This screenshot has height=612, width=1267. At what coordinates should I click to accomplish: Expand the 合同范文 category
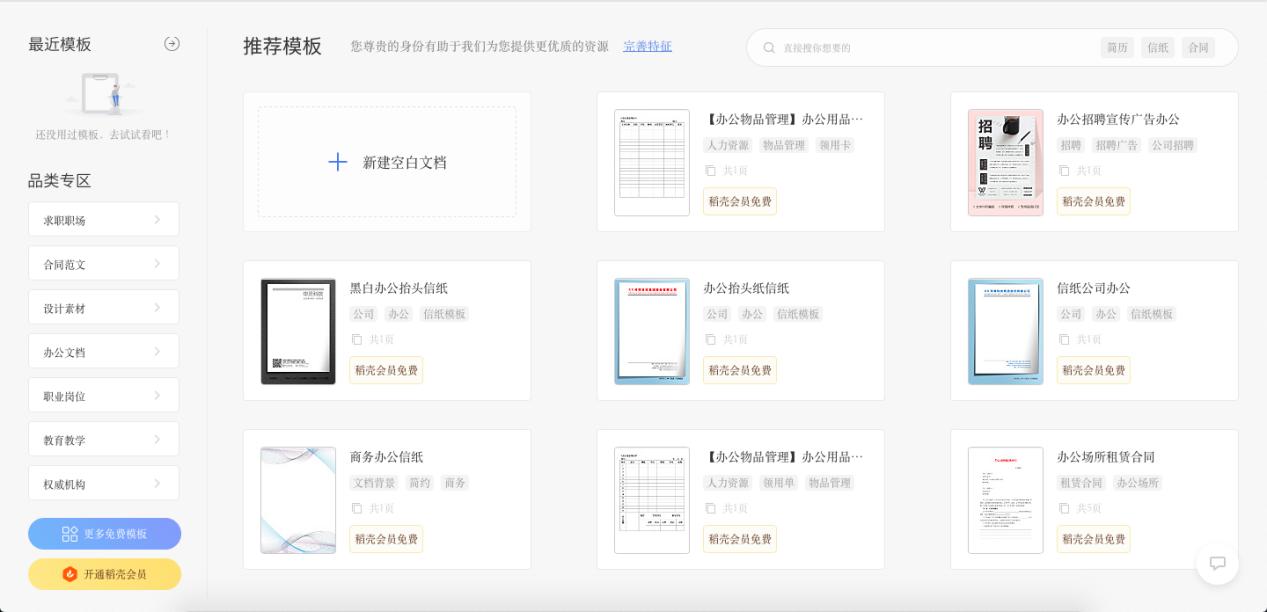[103, 263]
